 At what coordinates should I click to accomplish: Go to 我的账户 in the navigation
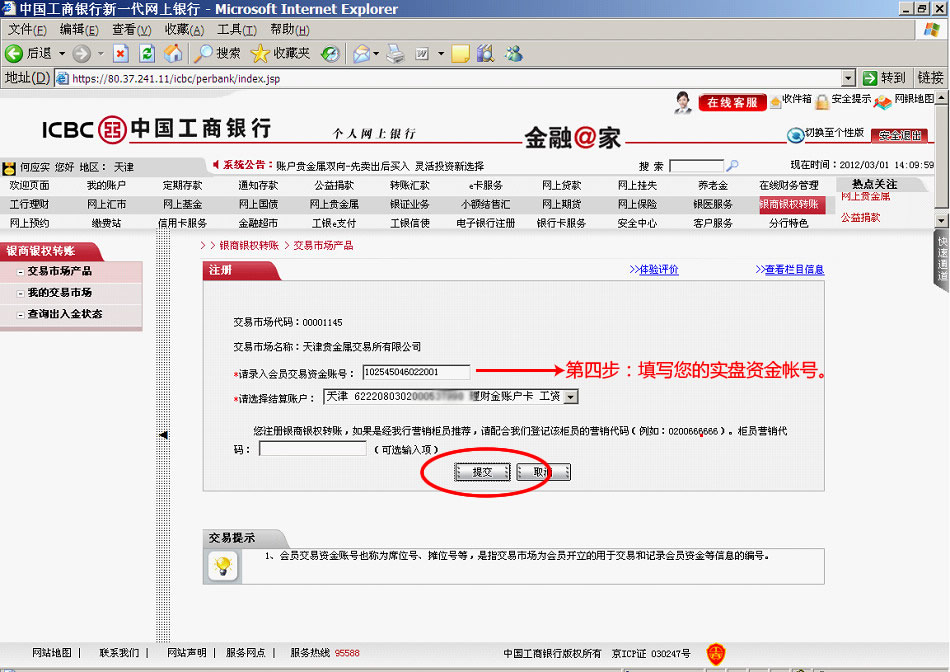(106, 185)
